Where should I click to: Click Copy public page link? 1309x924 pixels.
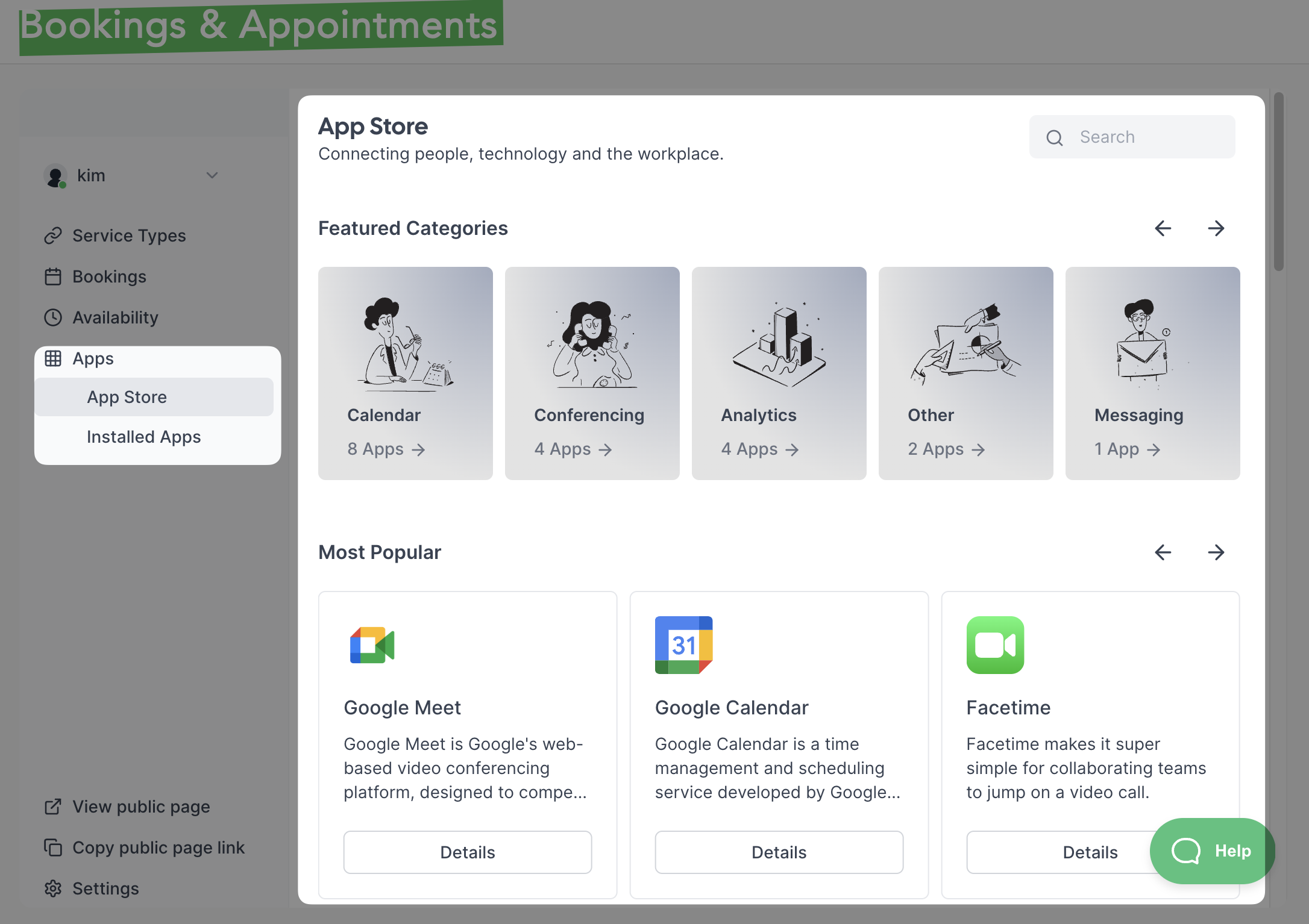point(158,848)
